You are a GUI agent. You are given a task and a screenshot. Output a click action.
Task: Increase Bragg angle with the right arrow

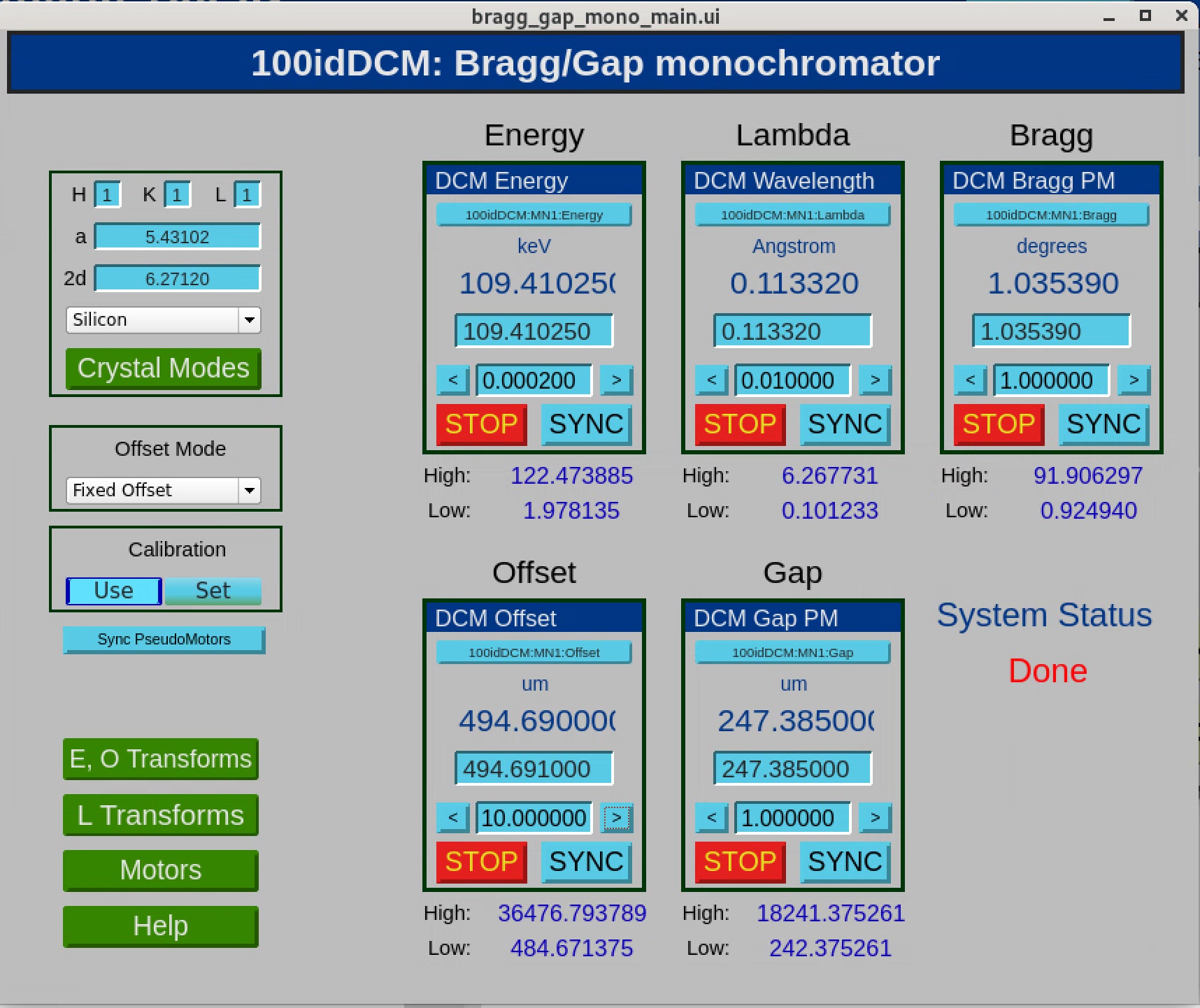click(1134, 380)
